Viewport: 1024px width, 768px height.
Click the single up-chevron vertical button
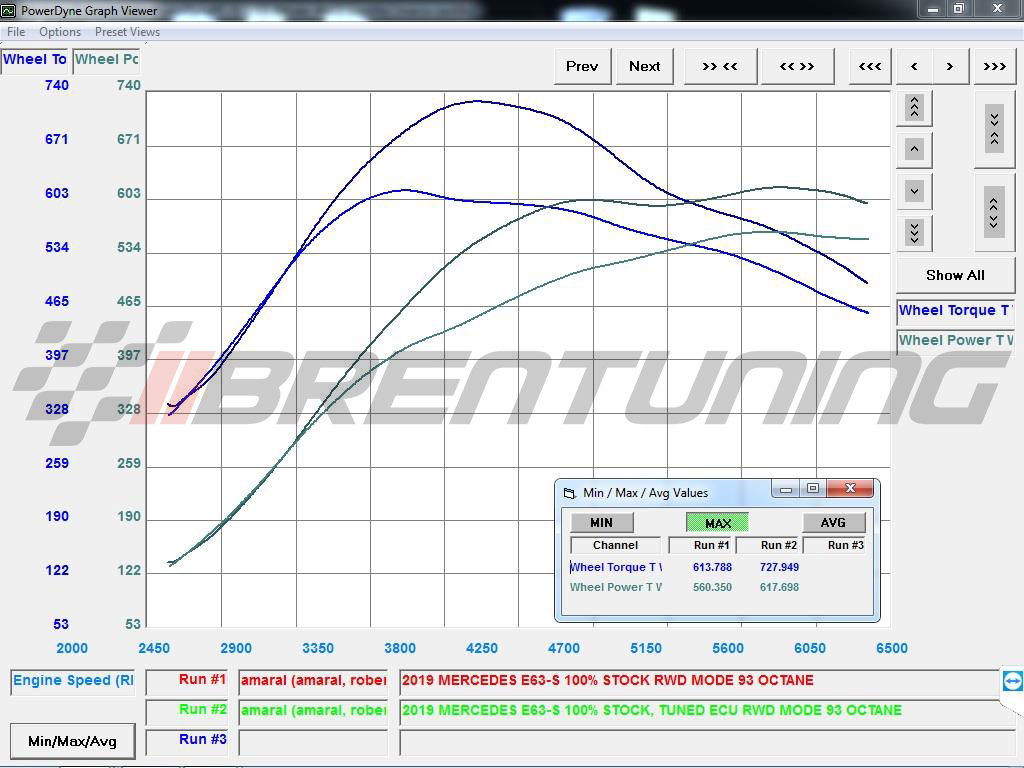click(x=914, y=150)
